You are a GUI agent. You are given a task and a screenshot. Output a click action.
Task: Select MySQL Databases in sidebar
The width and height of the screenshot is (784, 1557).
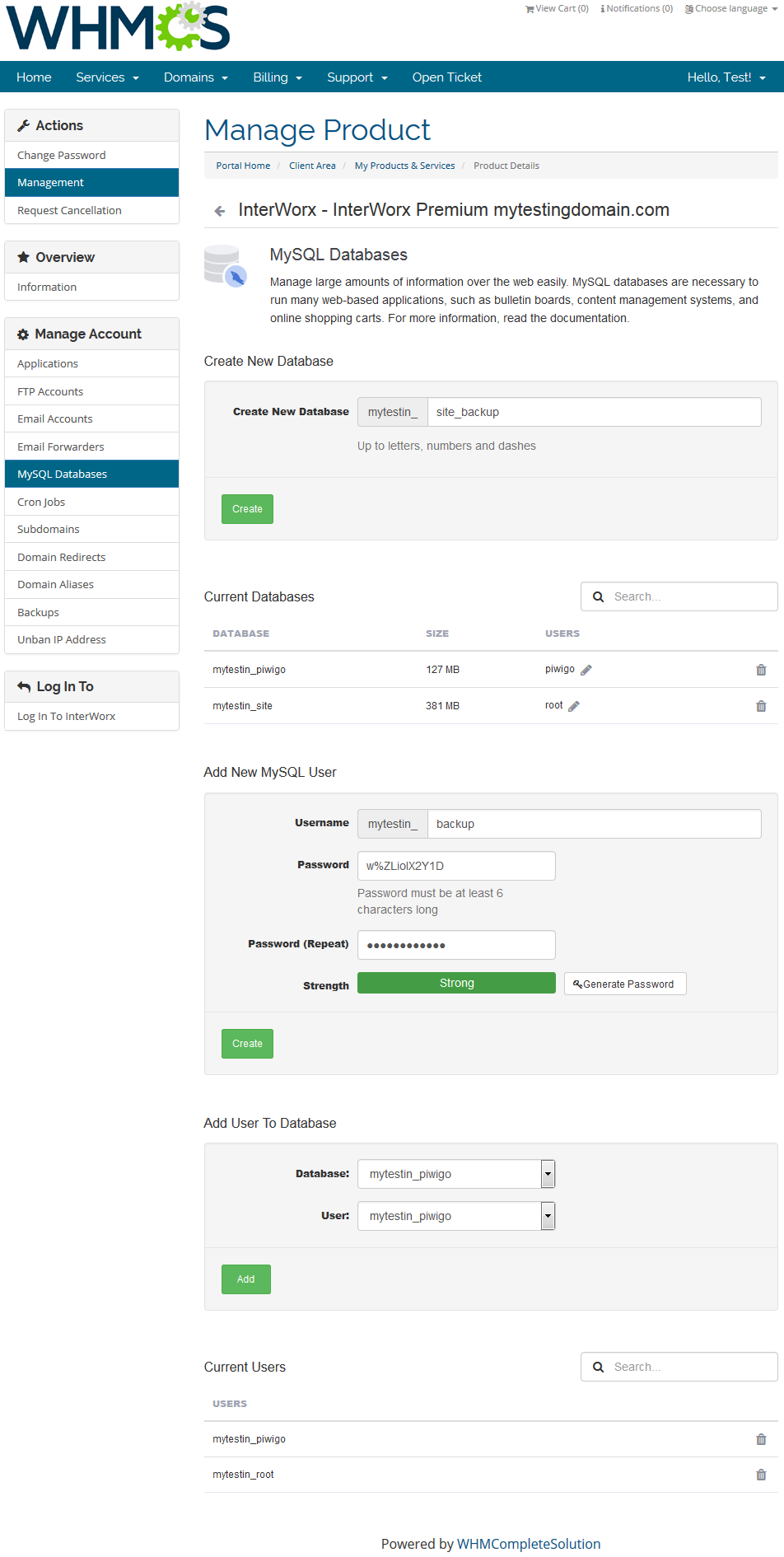[91, 474]
